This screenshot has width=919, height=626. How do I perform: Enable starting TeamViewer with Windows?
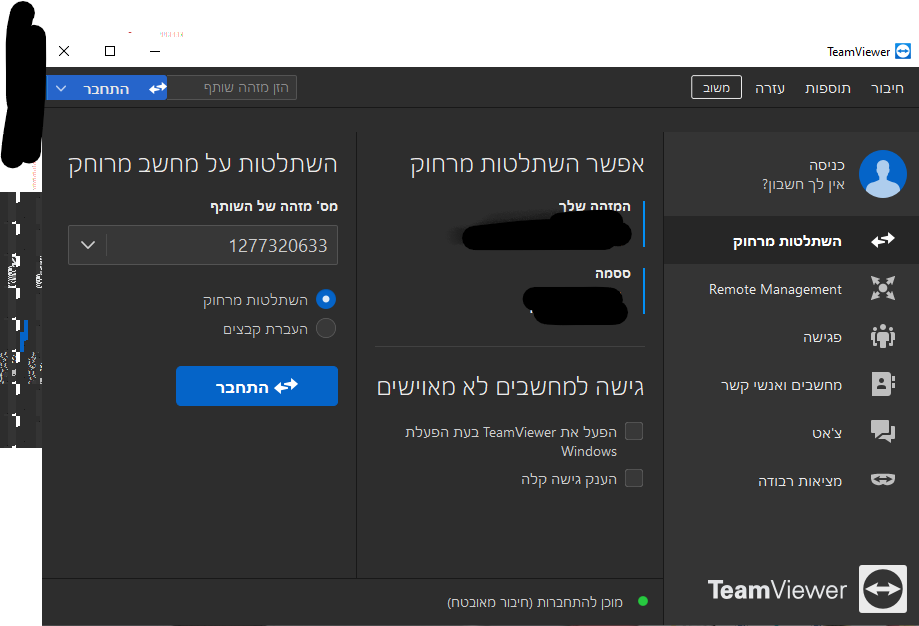(x=636, y=431)
